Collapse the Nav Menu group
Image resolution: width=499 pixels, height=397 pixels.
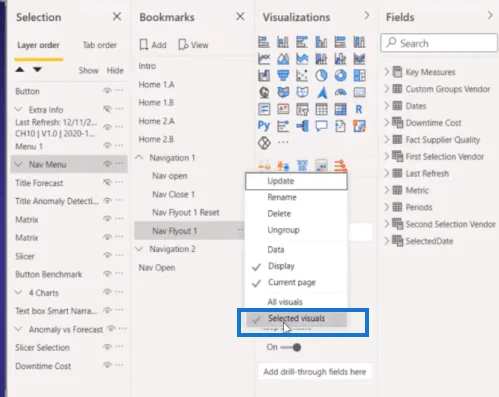19,164
